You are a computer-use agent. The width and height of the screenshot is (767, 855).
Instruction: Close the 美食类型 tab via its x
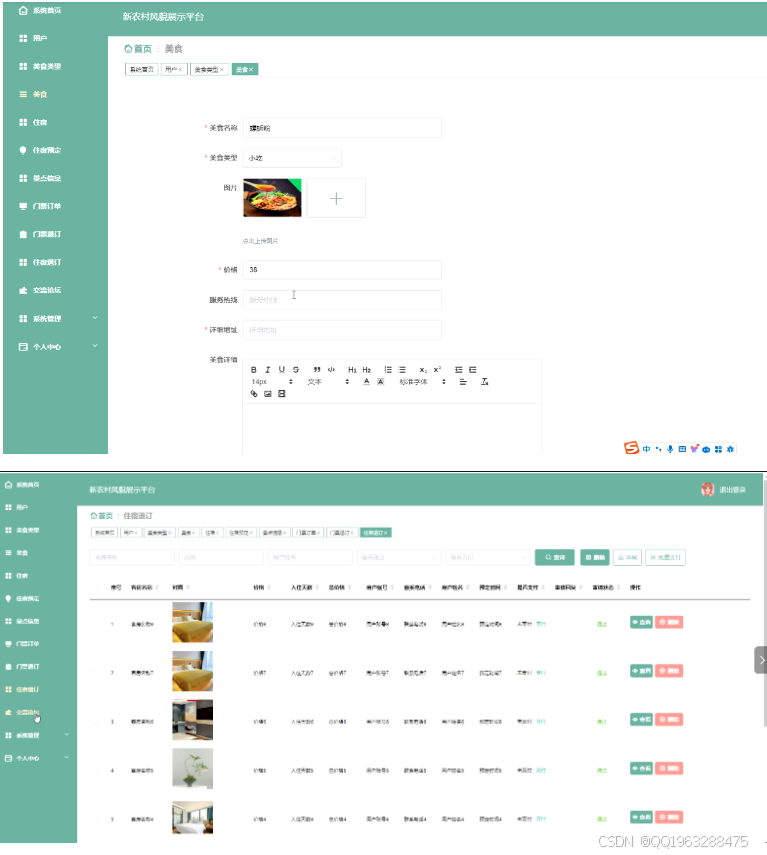[x=222, y=70]
